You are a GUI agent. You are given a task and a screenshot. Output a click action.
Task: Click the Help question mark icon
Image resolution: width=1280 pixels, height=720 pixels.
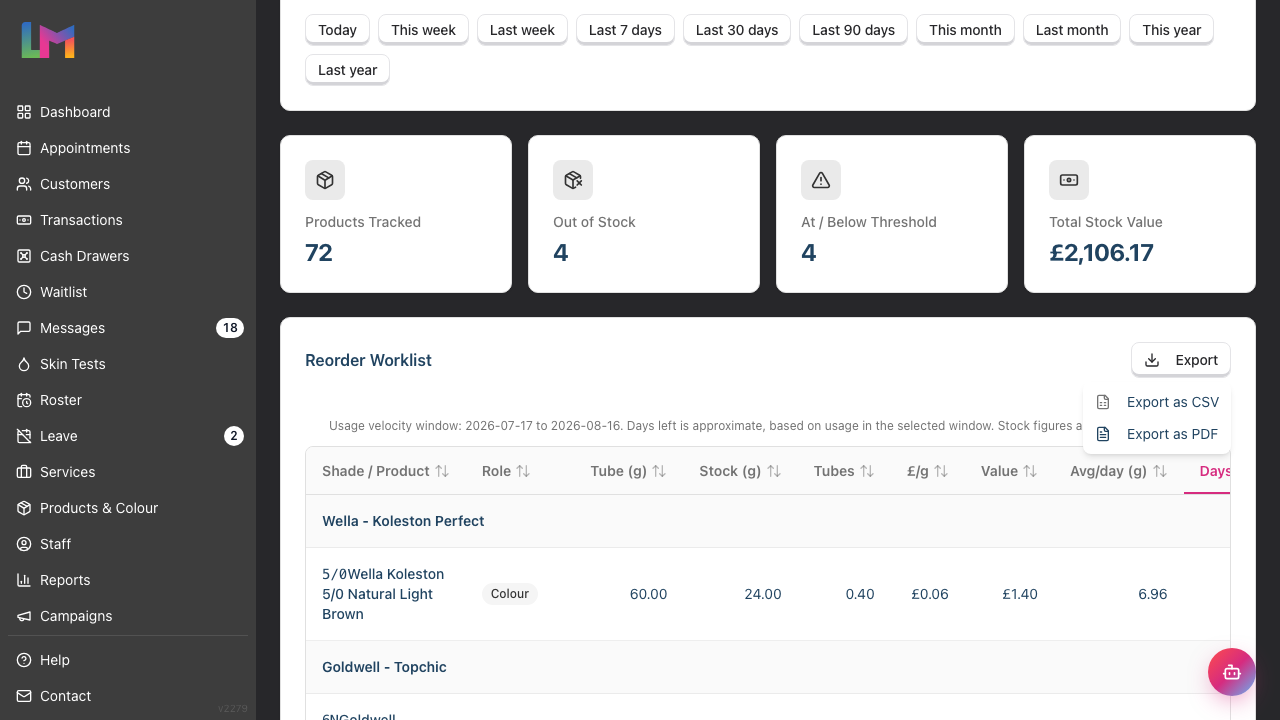coord(24,660)
